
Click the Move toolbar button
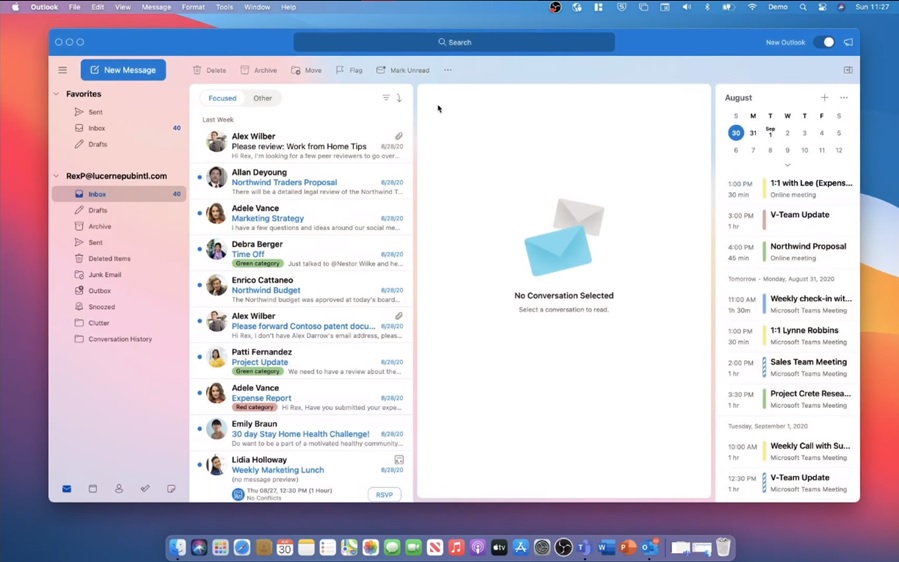pos(306,70)
